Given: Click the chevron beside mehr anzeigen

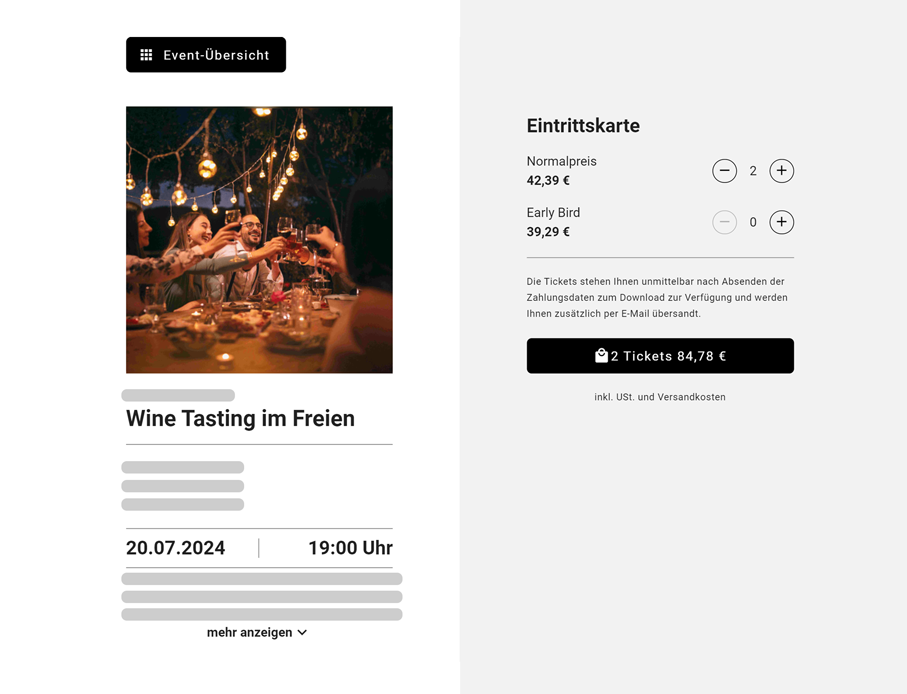Looking at the screenshot, I should tap(302, 632).
